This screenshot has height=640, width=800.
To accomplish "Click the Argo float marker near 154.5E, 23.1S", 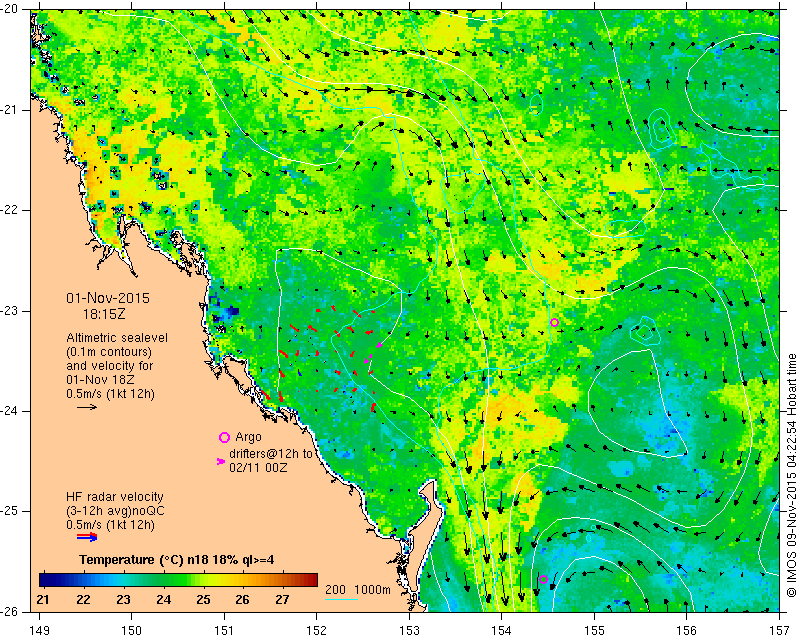I will pyautogui.click(x=555, y=322).
